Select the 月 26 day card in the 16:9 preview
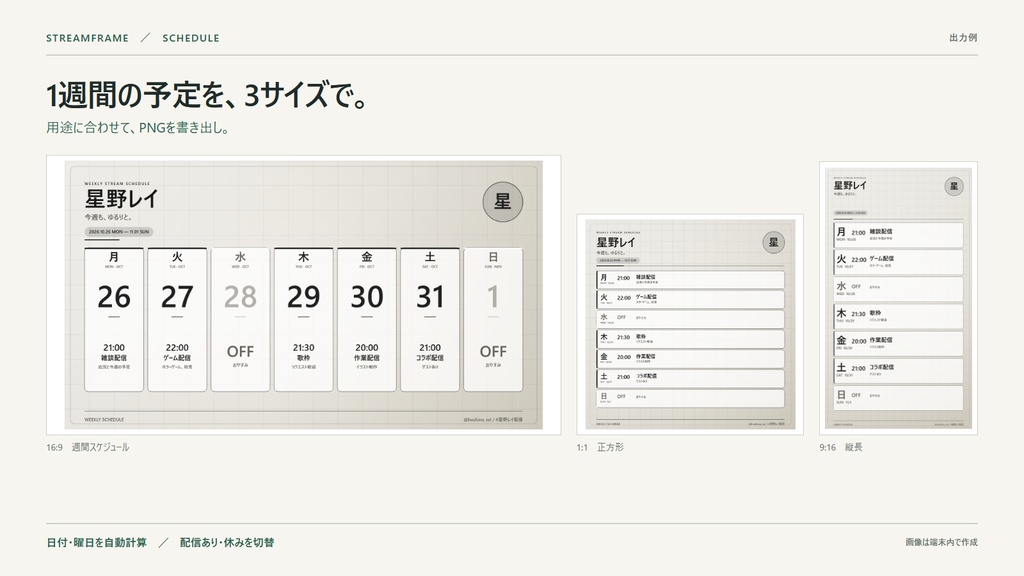 pyautogui.click(x=114, y=319)
